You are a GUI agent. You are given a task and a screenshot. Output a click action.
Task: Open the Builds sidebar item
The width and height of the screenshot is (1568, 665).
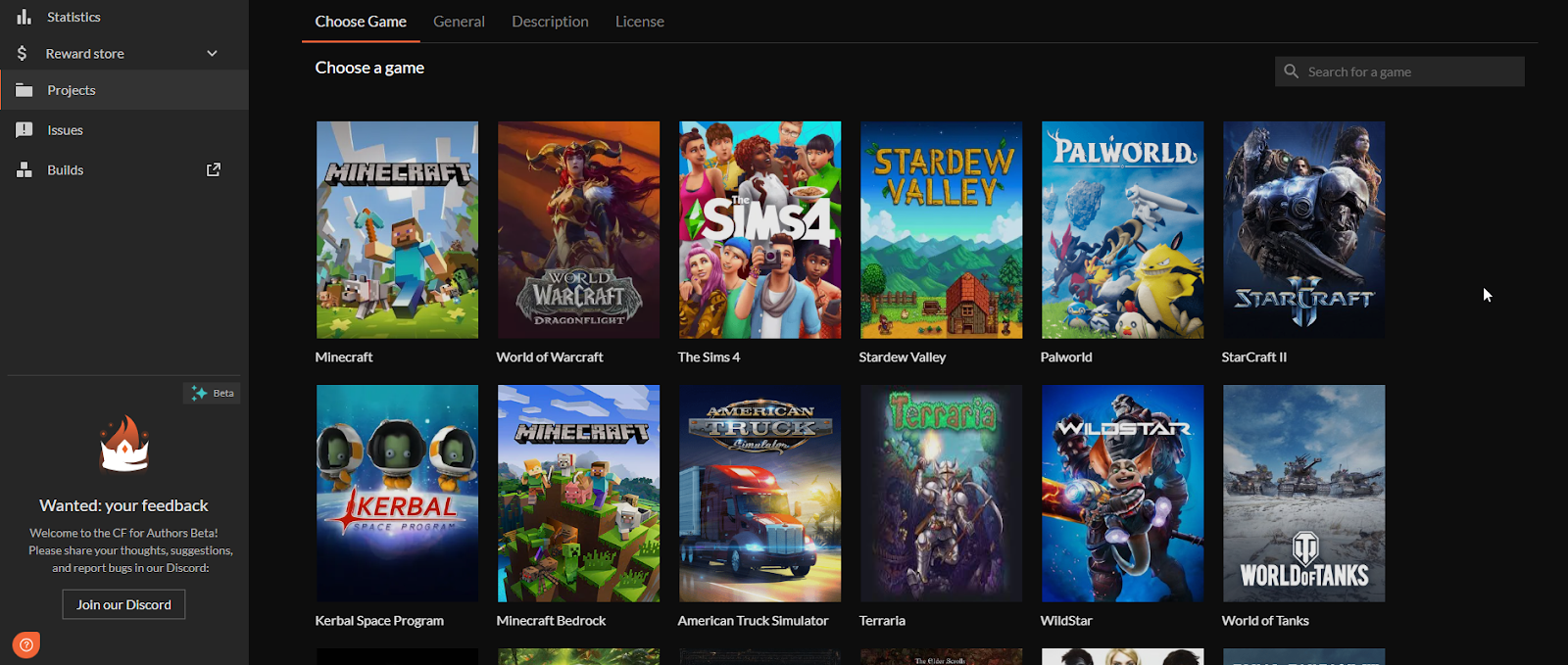[x=124, y=169]
